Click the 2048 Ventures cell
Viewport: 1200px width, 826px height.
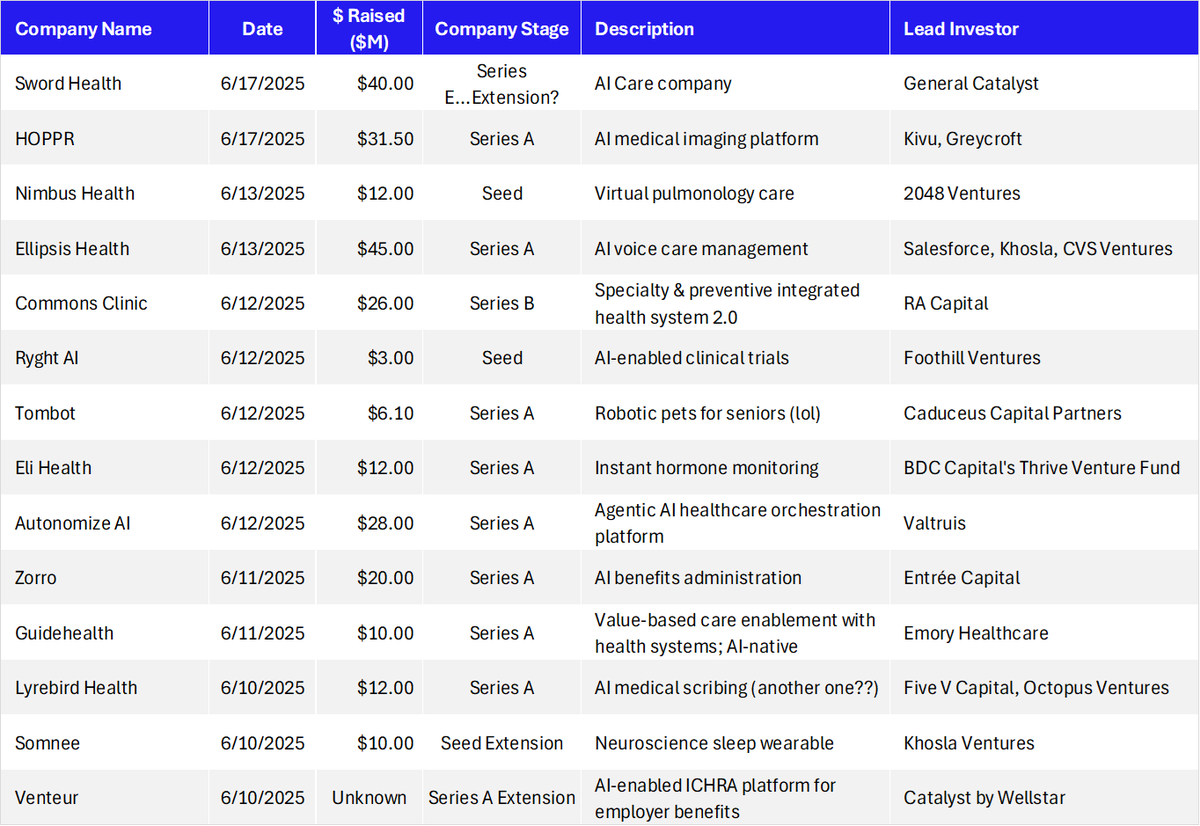pyautogui.click(x=1045, y=193)
